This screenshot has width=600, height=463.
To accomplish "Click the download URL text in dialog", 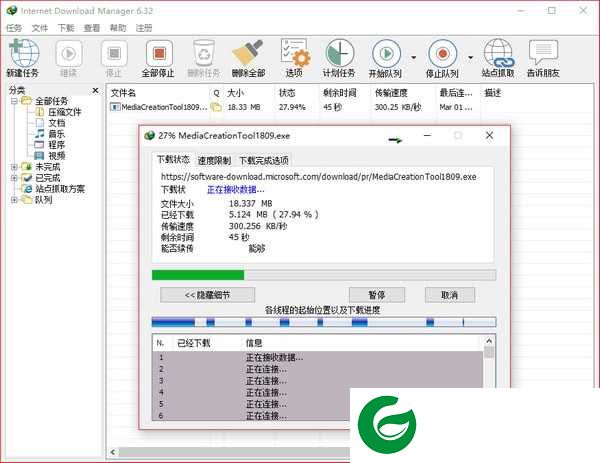I will (318, 177).
